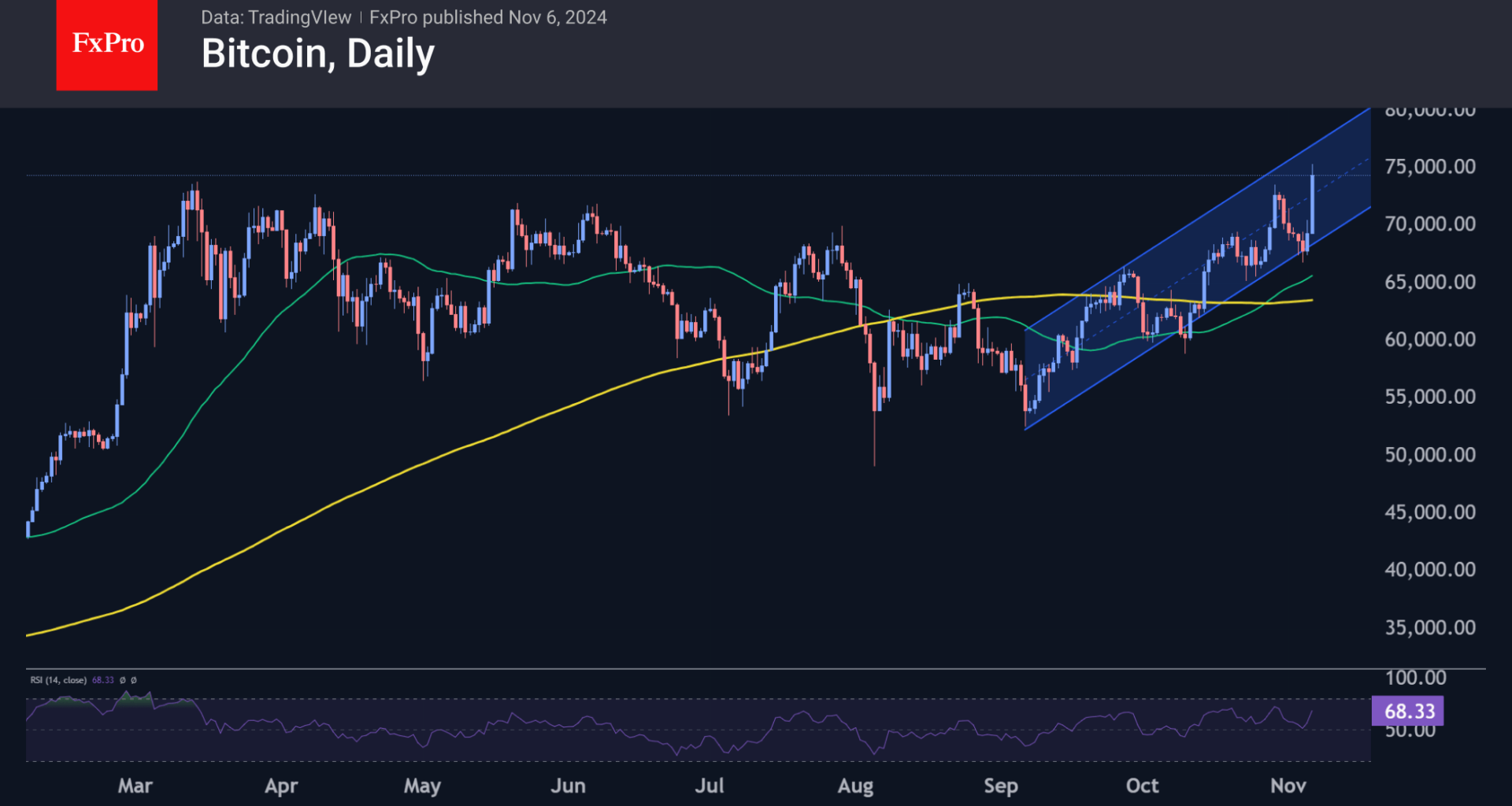The width and height of the screenshot is (1512, 806).
Task: Click the 45,000.00 price axis label
Action: [1430, 512]
